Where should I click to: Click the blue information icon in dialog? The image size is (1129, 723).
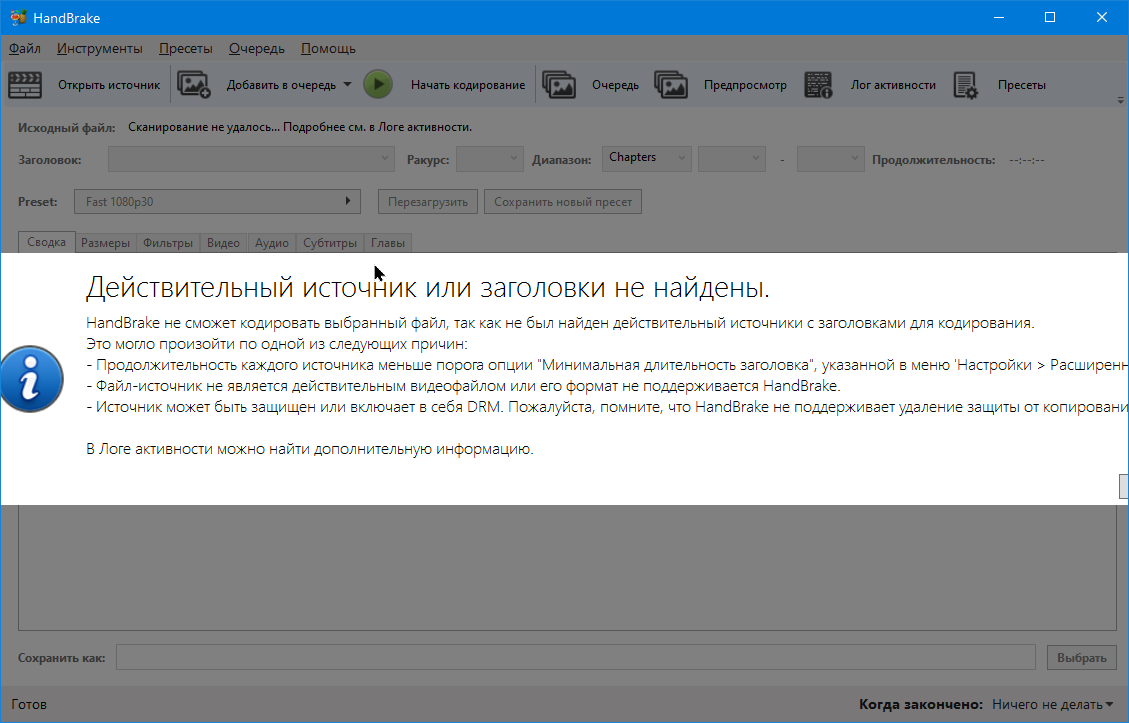click(31, 379)
